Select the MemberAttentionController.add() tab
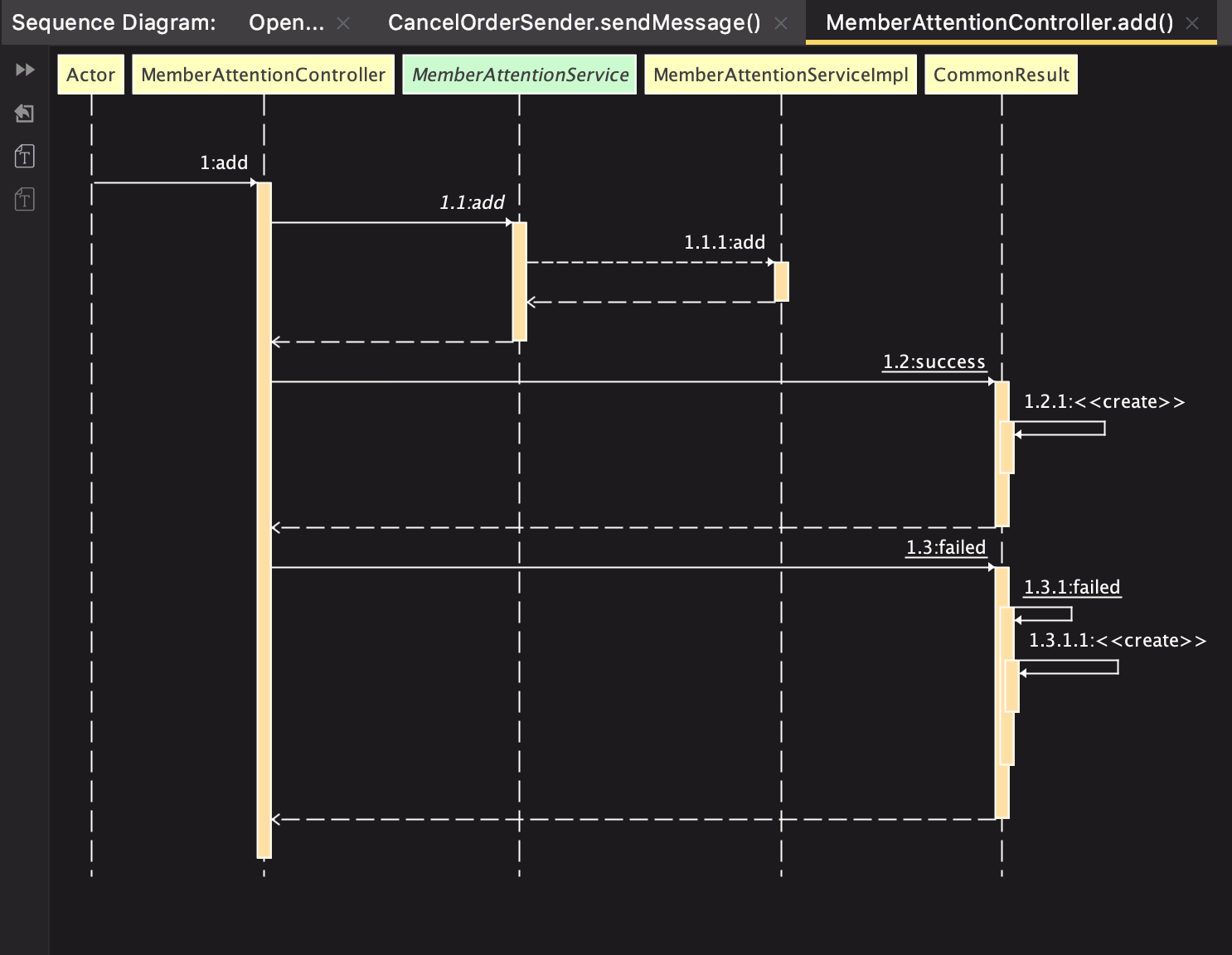 click(1000, 22)
